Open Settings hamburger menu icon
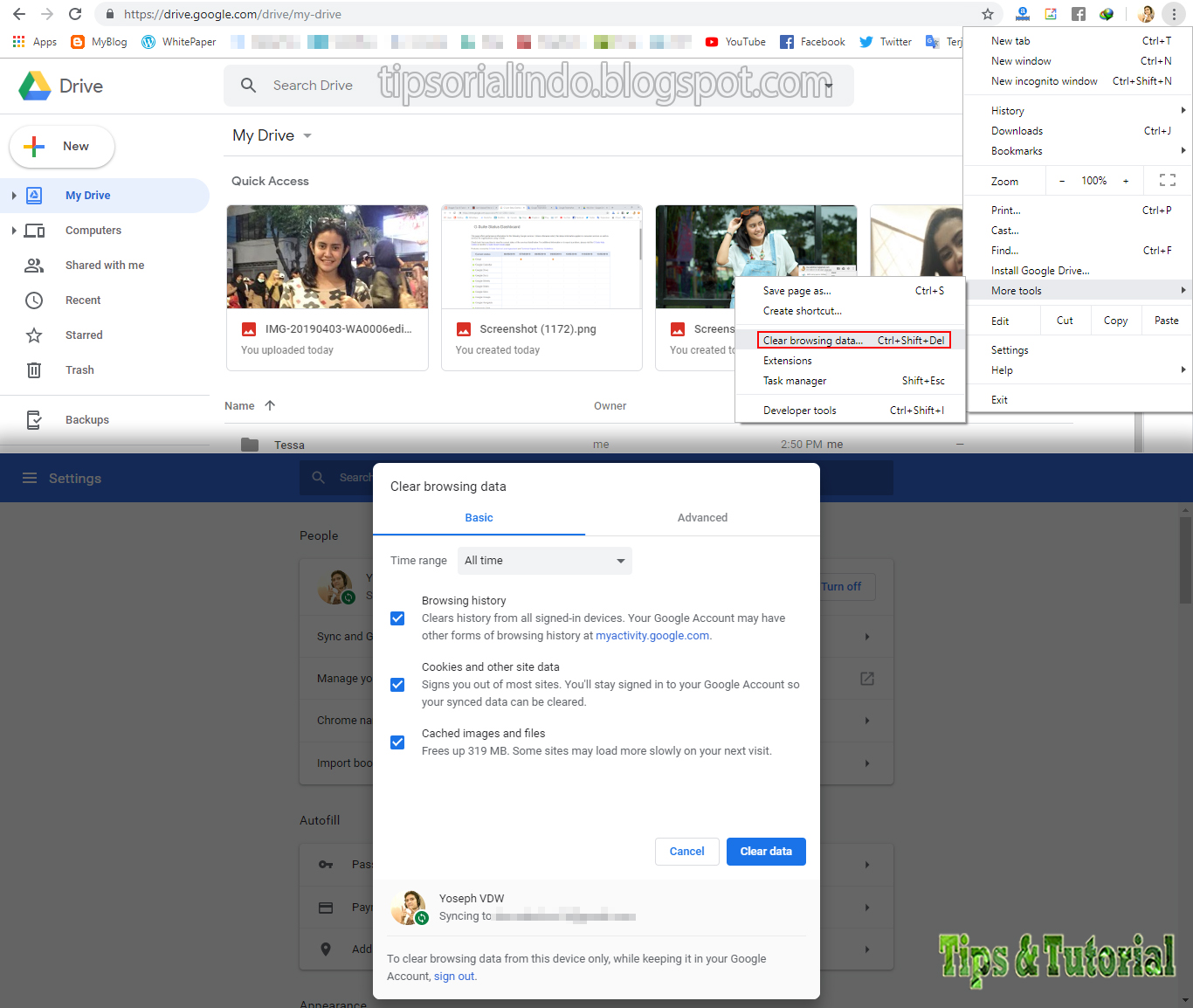1193x1008 pixels. (x=30, y=478)
